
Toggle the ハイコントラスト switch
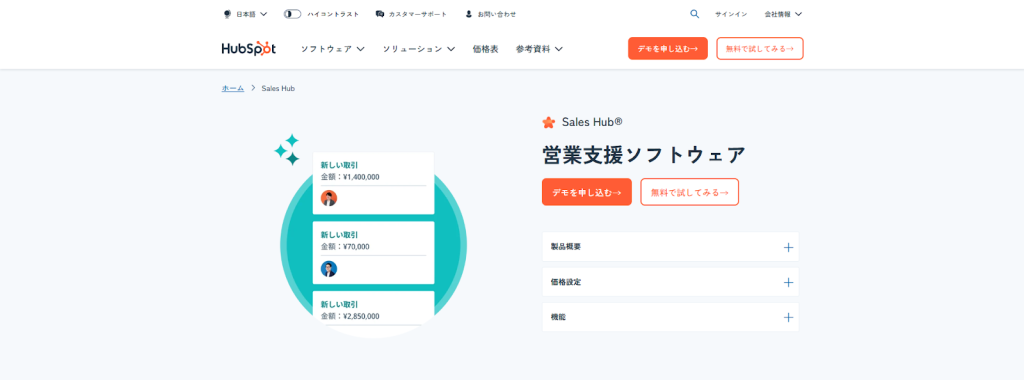[292, 14]
